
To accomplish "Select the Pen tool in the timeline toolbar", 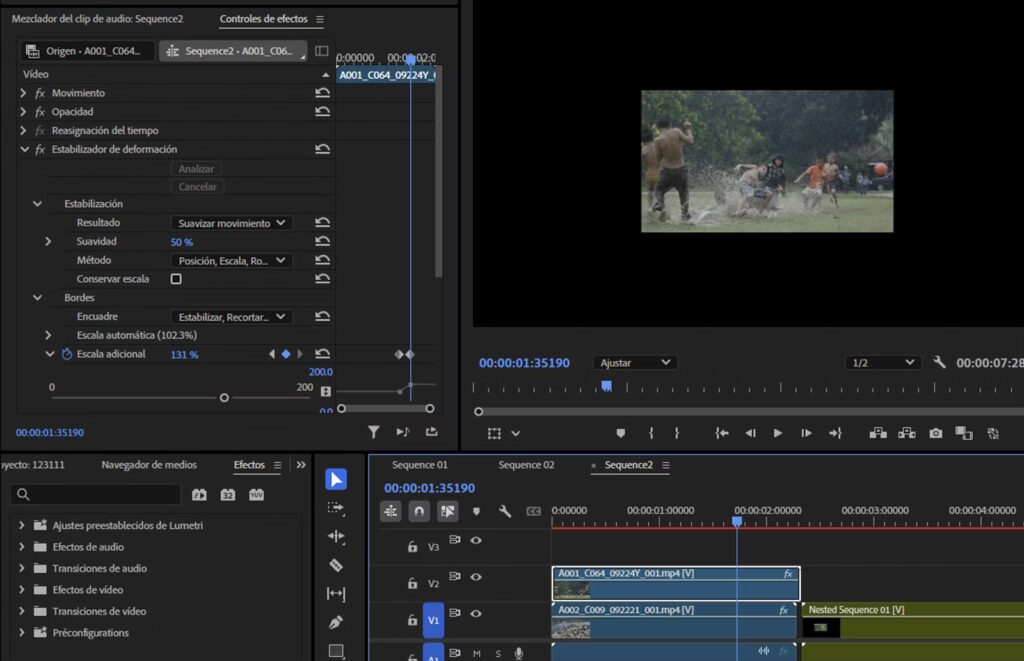I will 336,621.
